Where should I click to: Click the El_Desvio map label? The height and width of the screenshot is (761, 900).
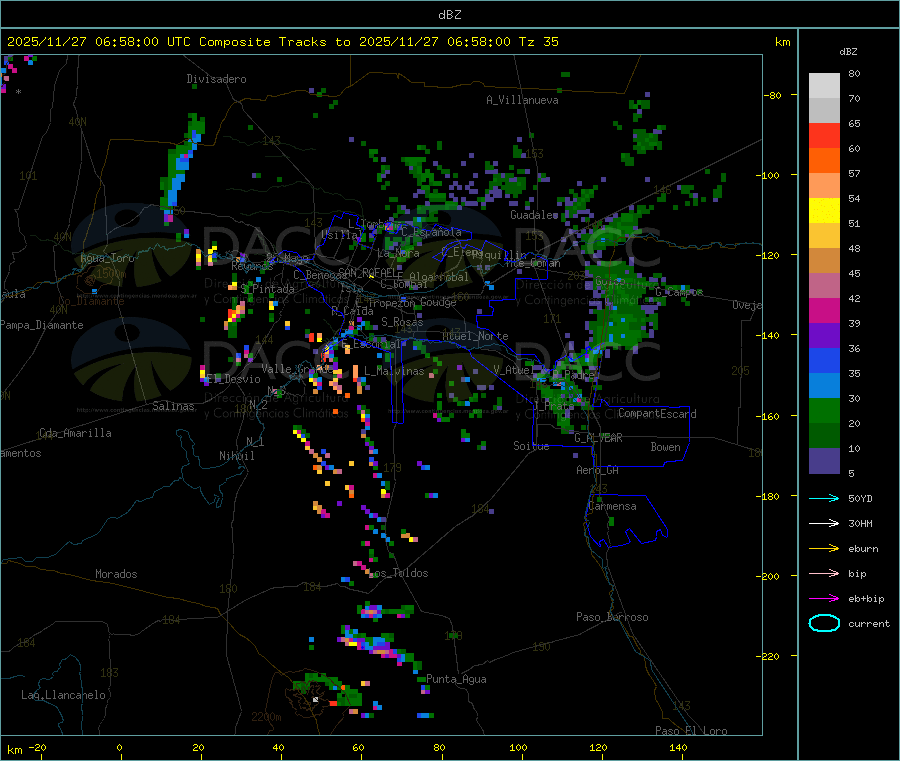pyautogui.click(x=234, y=379)
